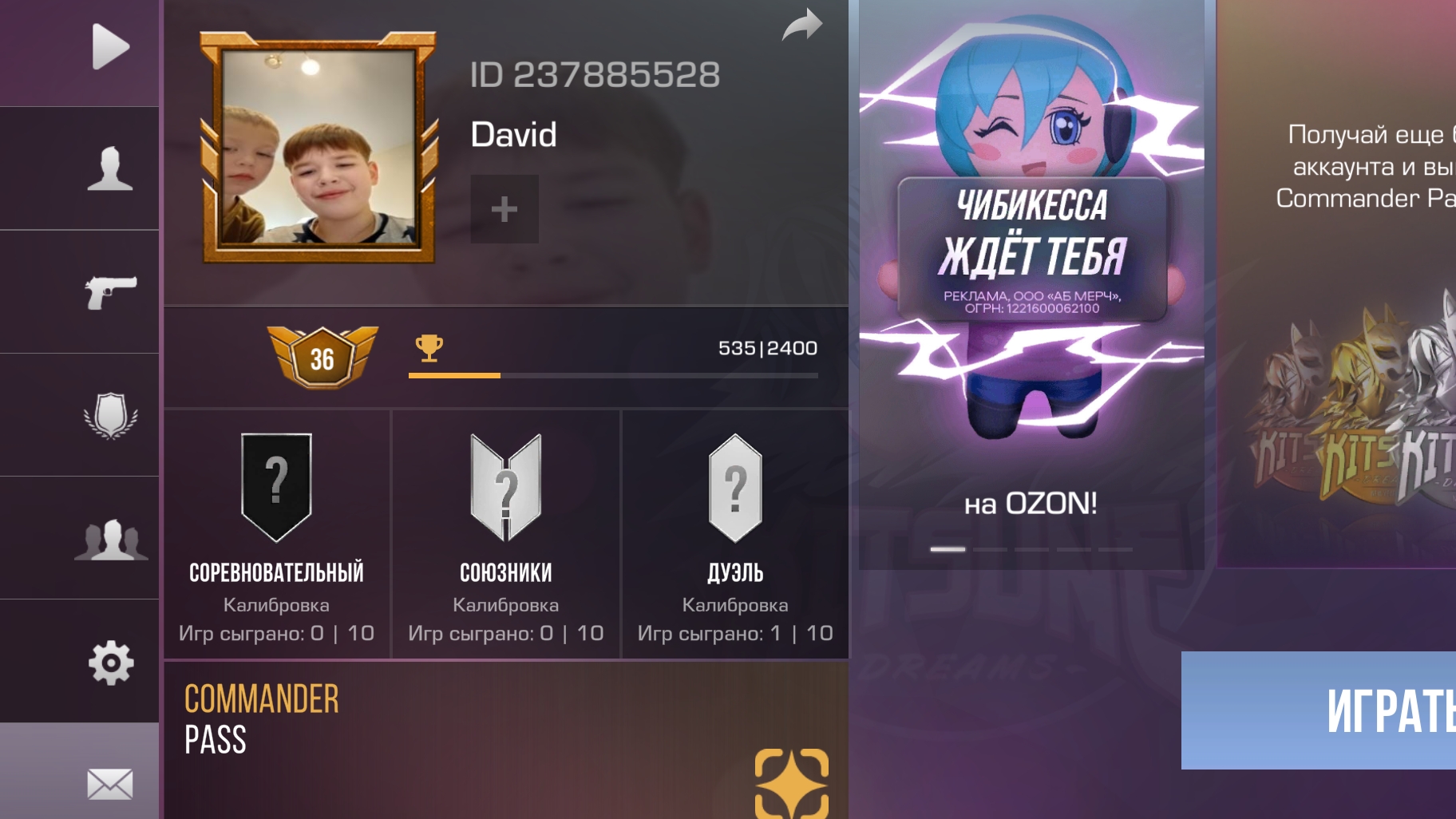Open the pistol weapons inventory

click(x=110, y=292)
